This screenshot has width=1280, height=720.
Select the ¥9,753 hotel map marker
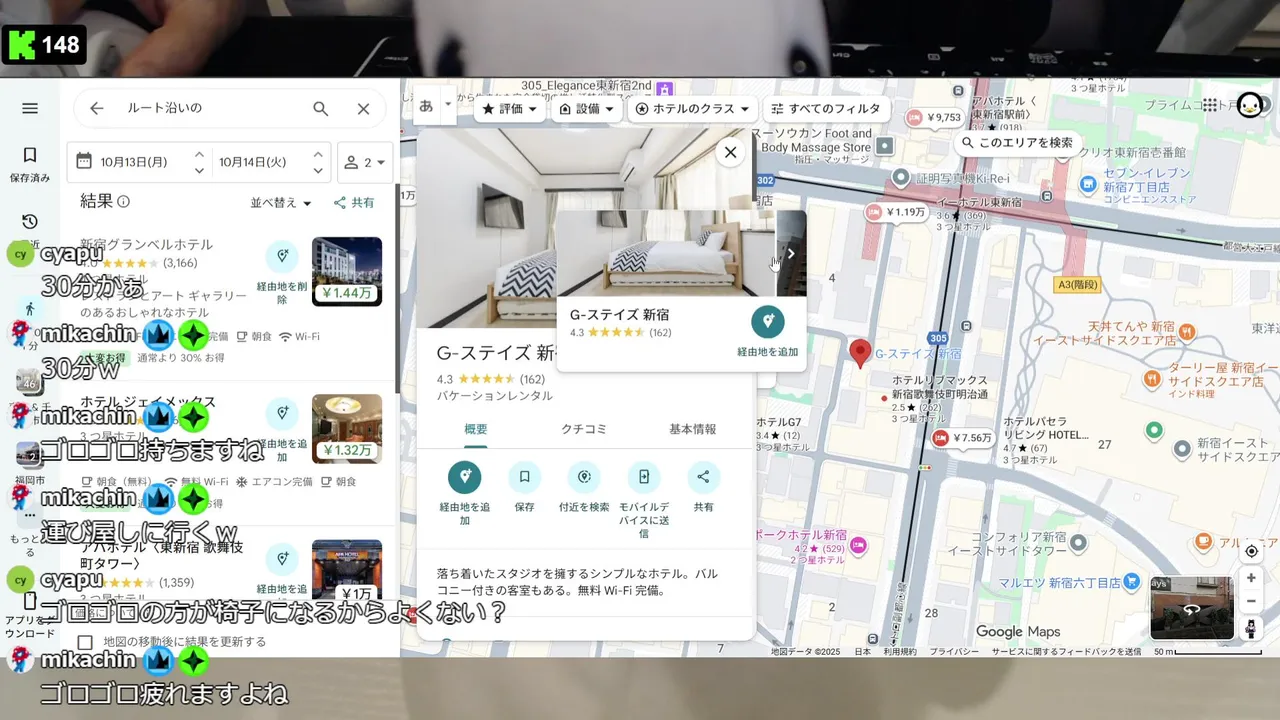[935, 118]
